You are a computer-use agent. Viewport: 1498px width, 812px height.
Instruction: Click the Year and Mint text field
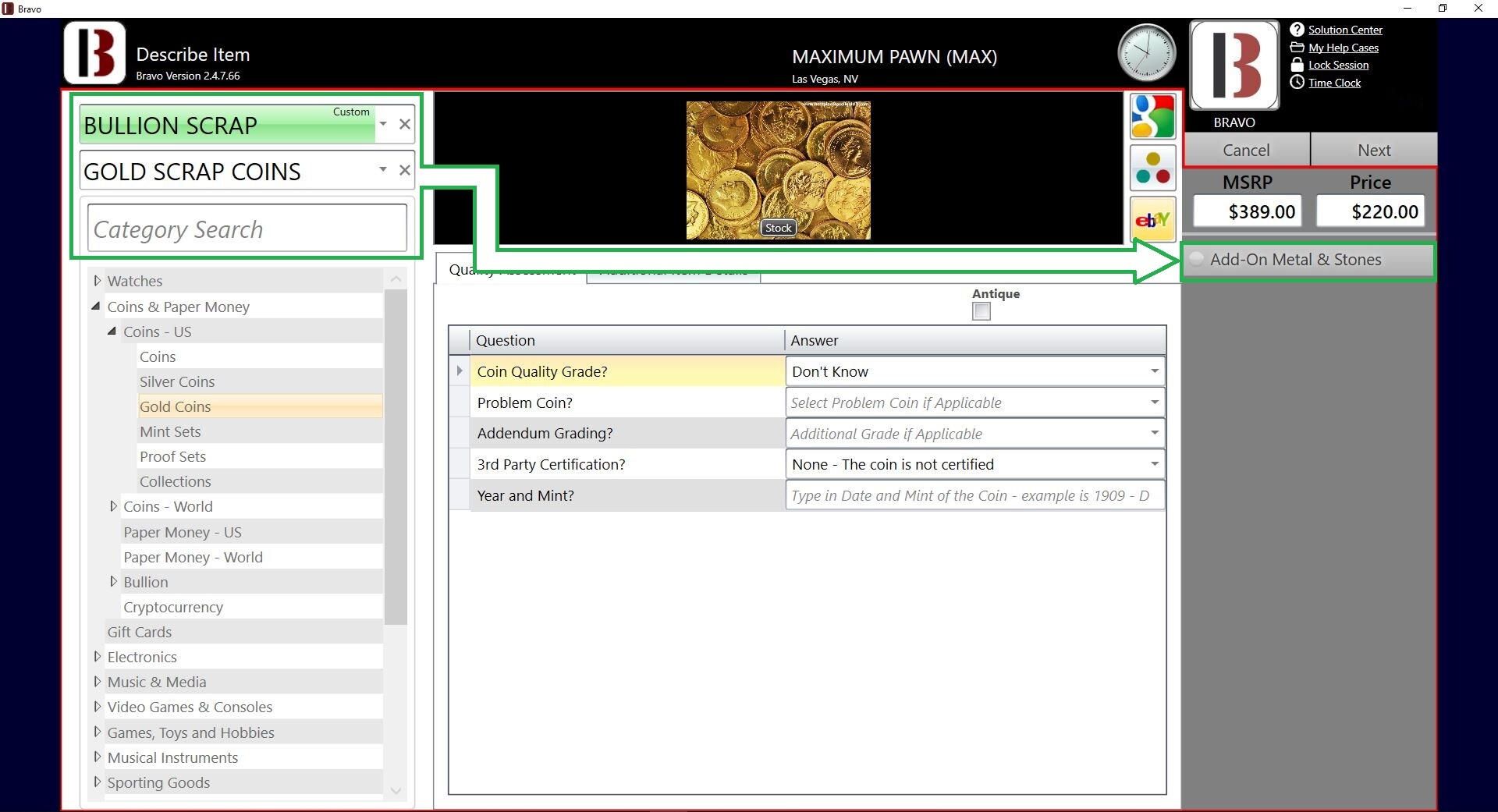coord(974,495)
